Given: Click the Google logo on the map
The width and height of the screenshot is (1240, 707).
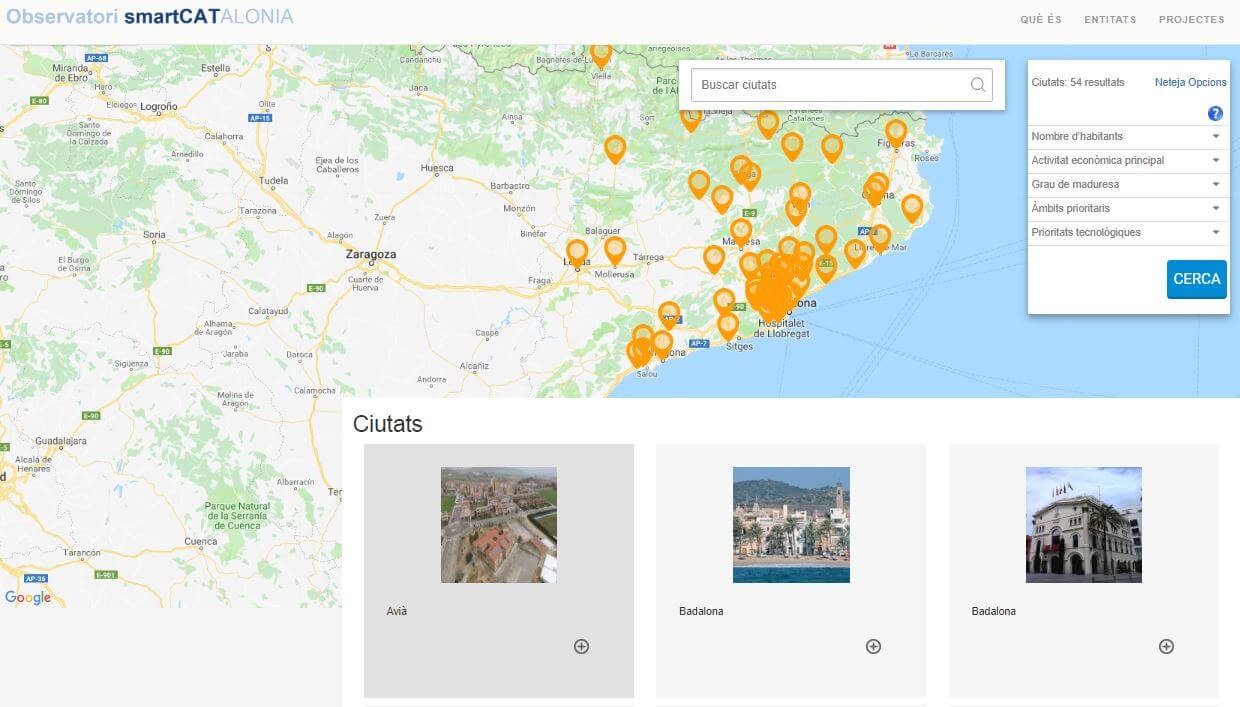Looking at the screenshot, I should pyautogui.click(x=28, y=597).
